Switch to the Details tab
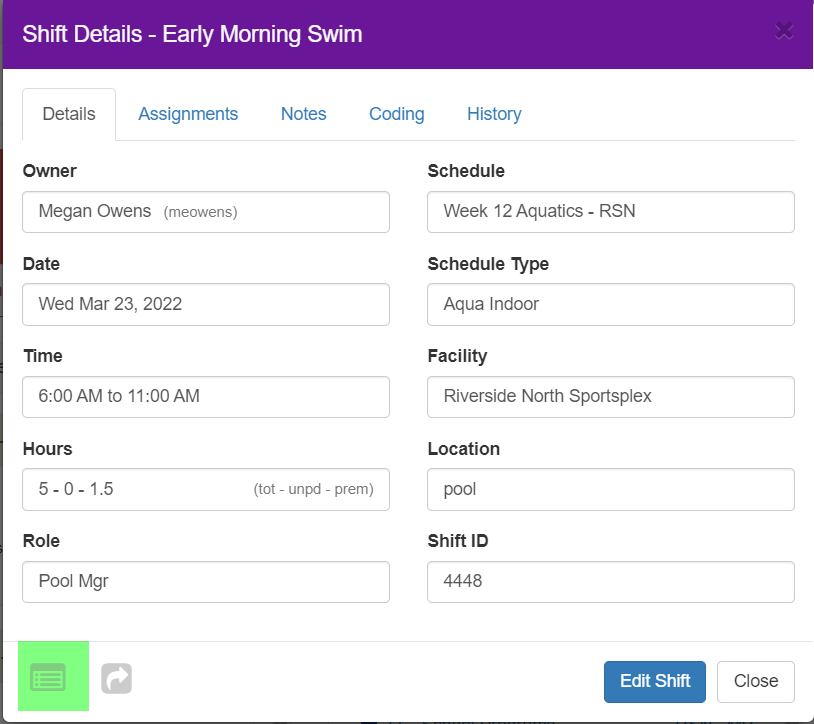814x724 pixels. [69, 114]
